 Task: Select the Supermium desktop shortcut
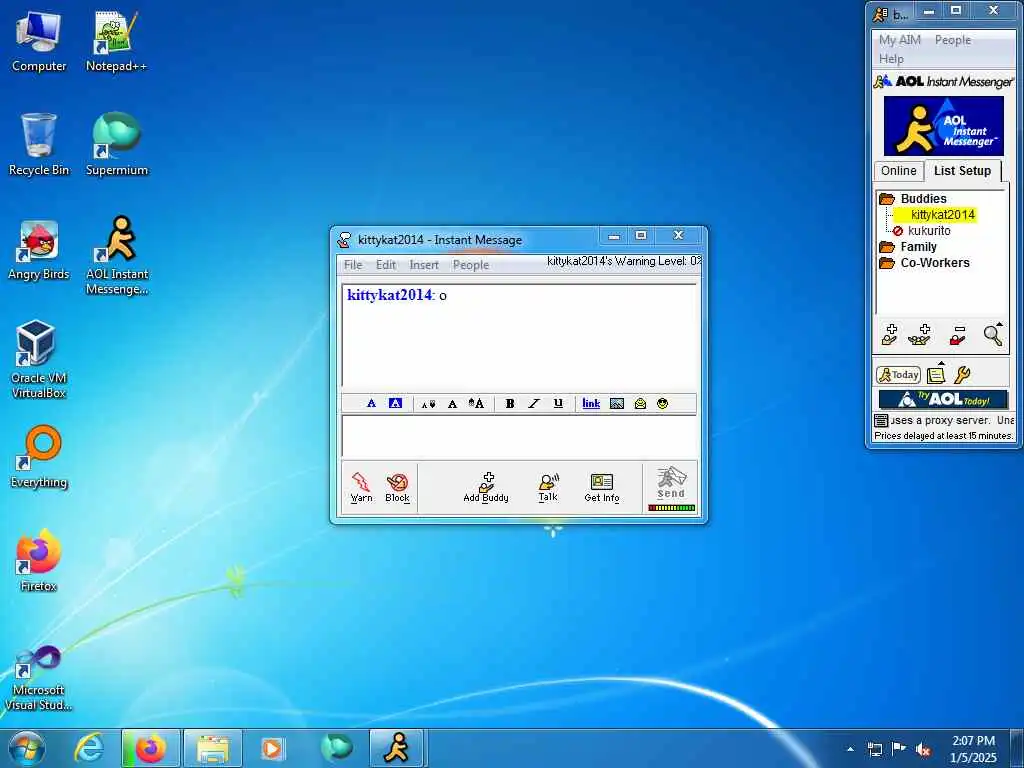pyautogui.click(x=116, y=144)
